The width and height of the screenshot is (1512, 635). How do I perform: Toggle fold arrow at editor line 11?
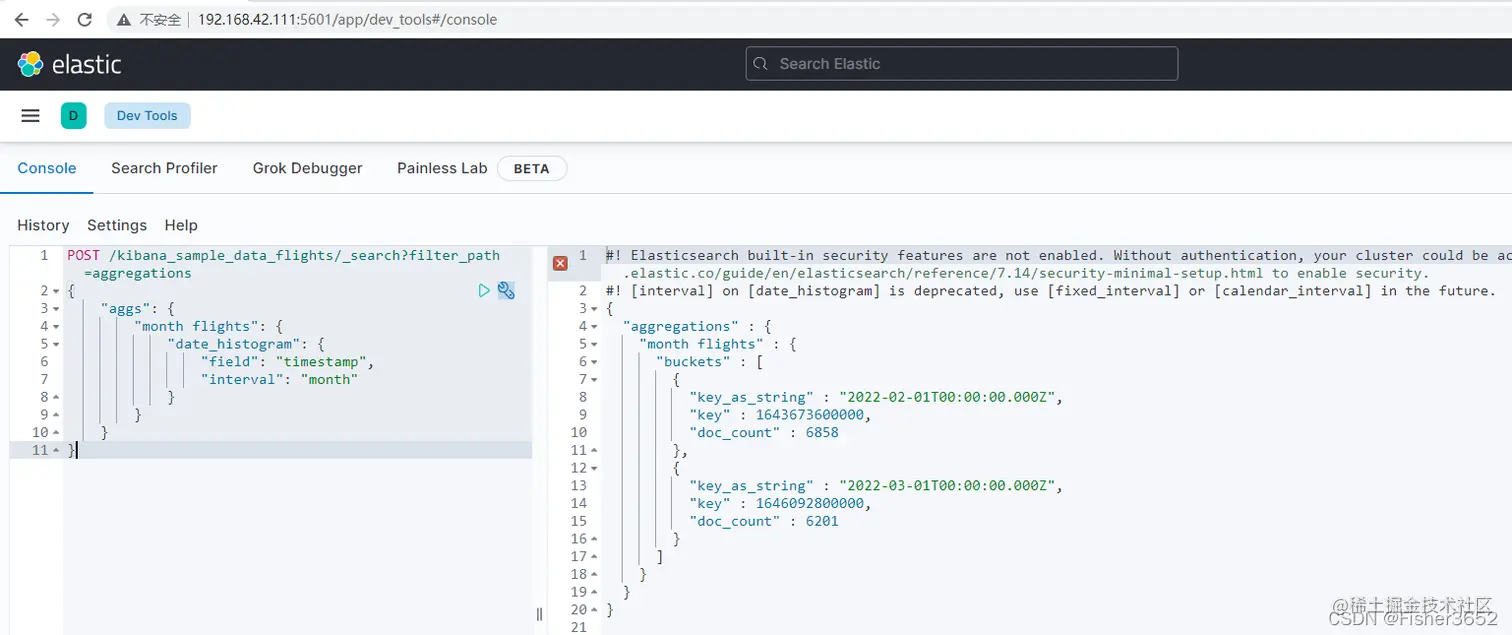[56, 450]
